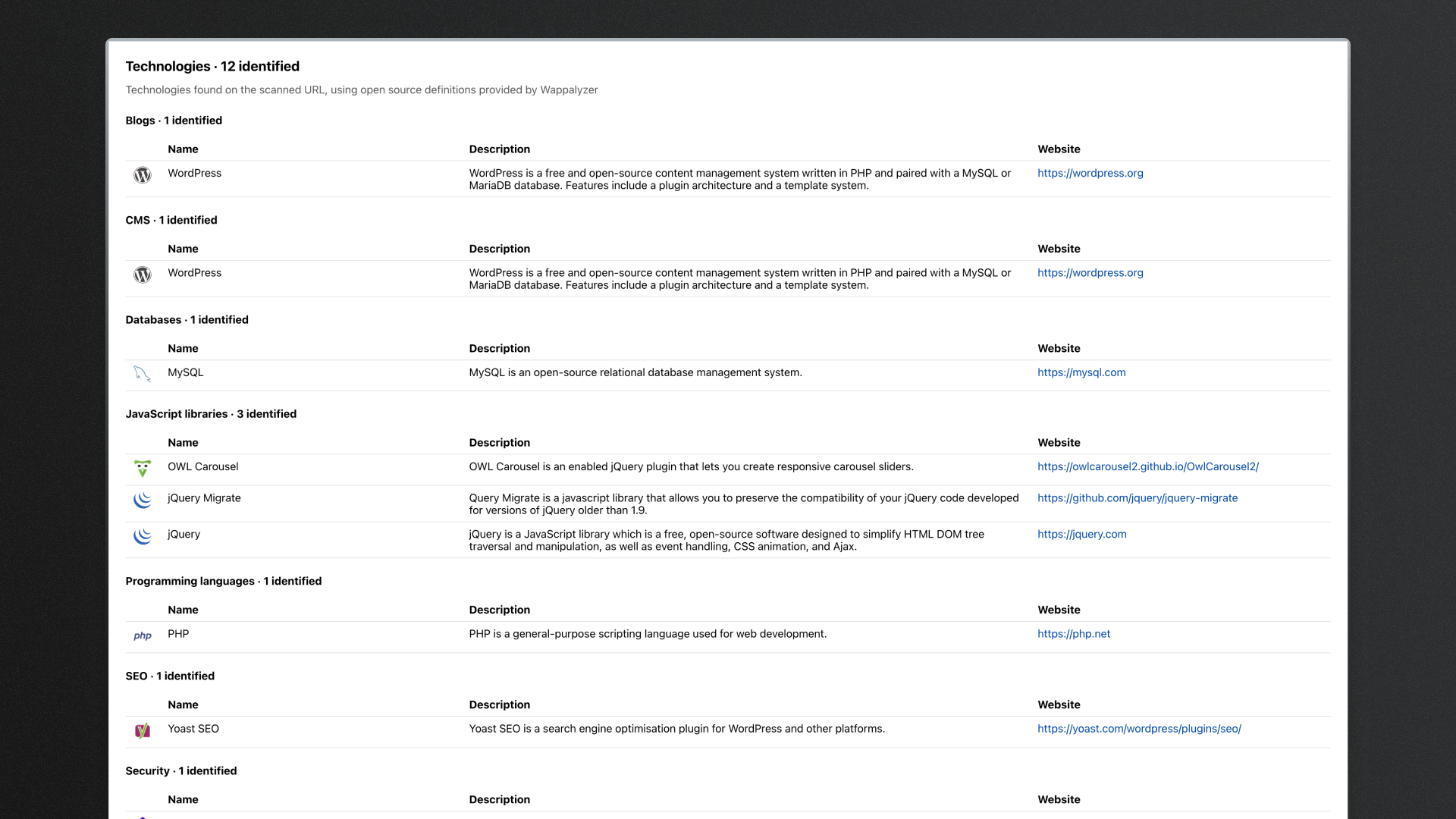Visit the mysql.com website link
Image resolution: width=1456 pixels, height=819 pixels.
point(1081,372)
